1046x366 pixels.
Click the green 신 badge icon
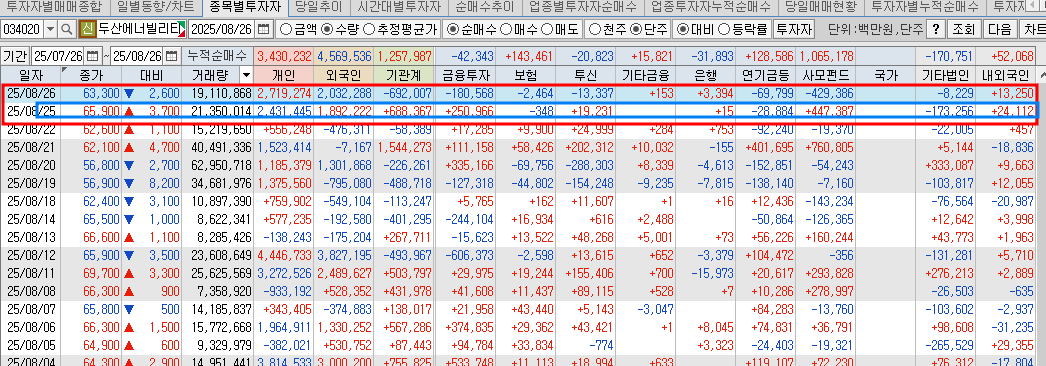pos(87,29)
